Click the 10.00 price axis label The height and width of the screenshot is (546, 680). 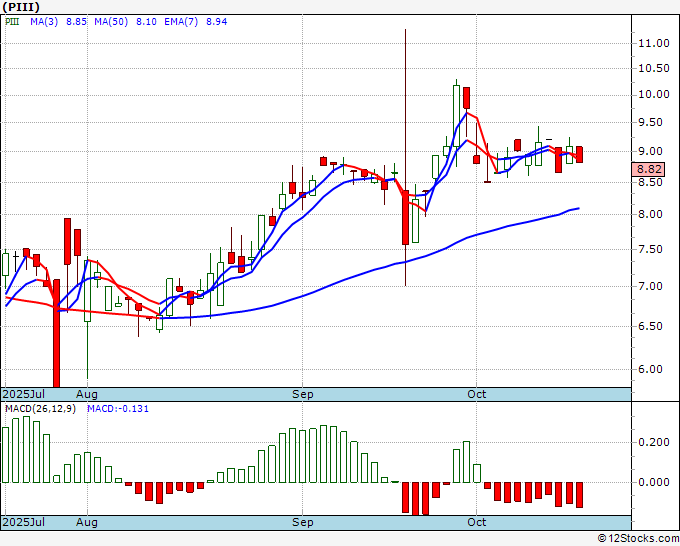[654, 95]
